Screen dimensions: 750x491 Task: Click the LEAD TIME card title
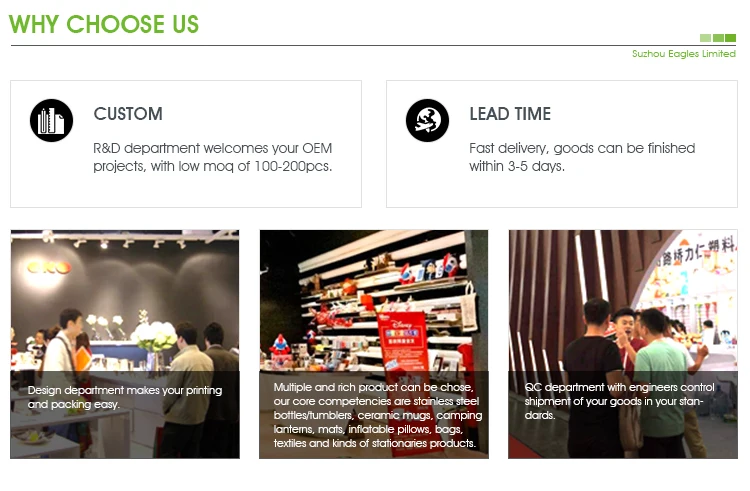pos(510,114)
